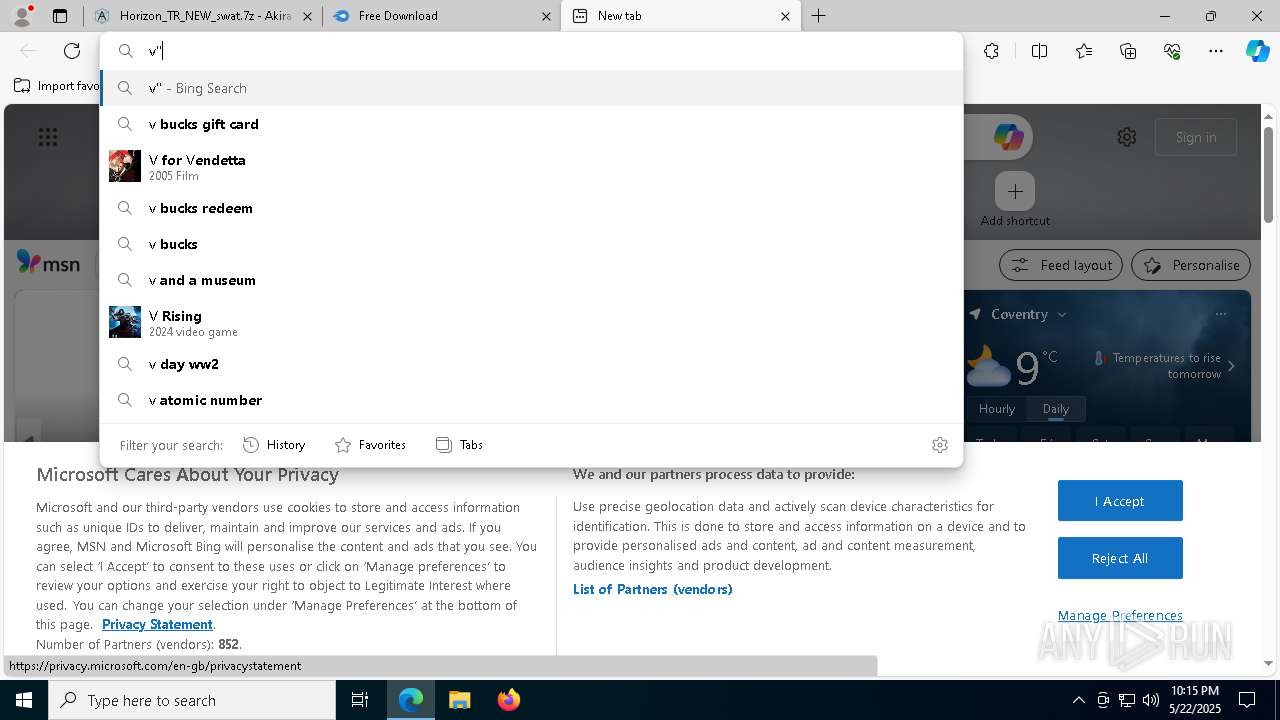1280x720 pixels.
Task: Click inside the address bar text field
Action: (x=531, y=51)
